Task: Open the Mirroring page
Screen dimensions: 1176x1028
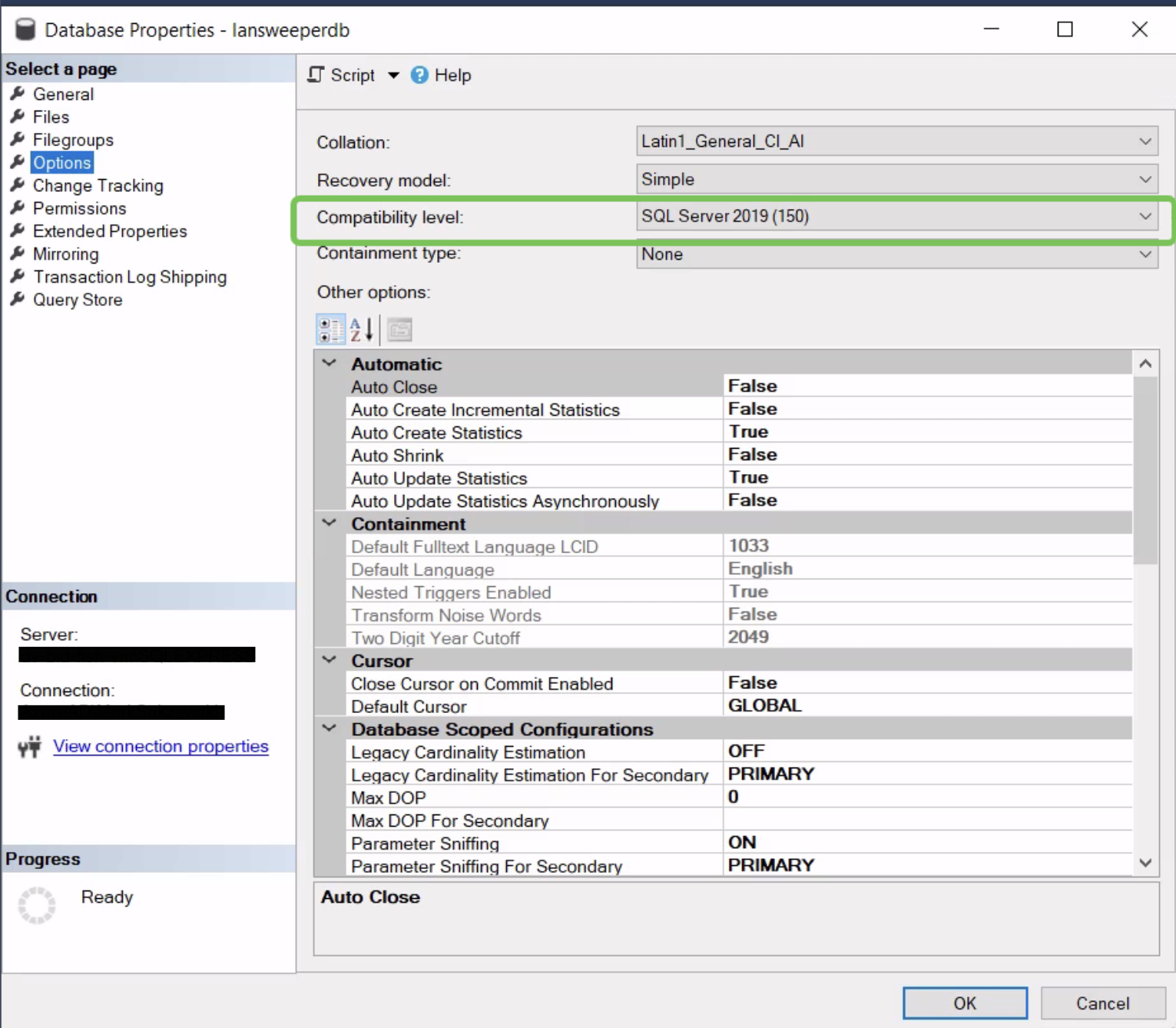Action: pyautogui.click(x=65, y=254)
